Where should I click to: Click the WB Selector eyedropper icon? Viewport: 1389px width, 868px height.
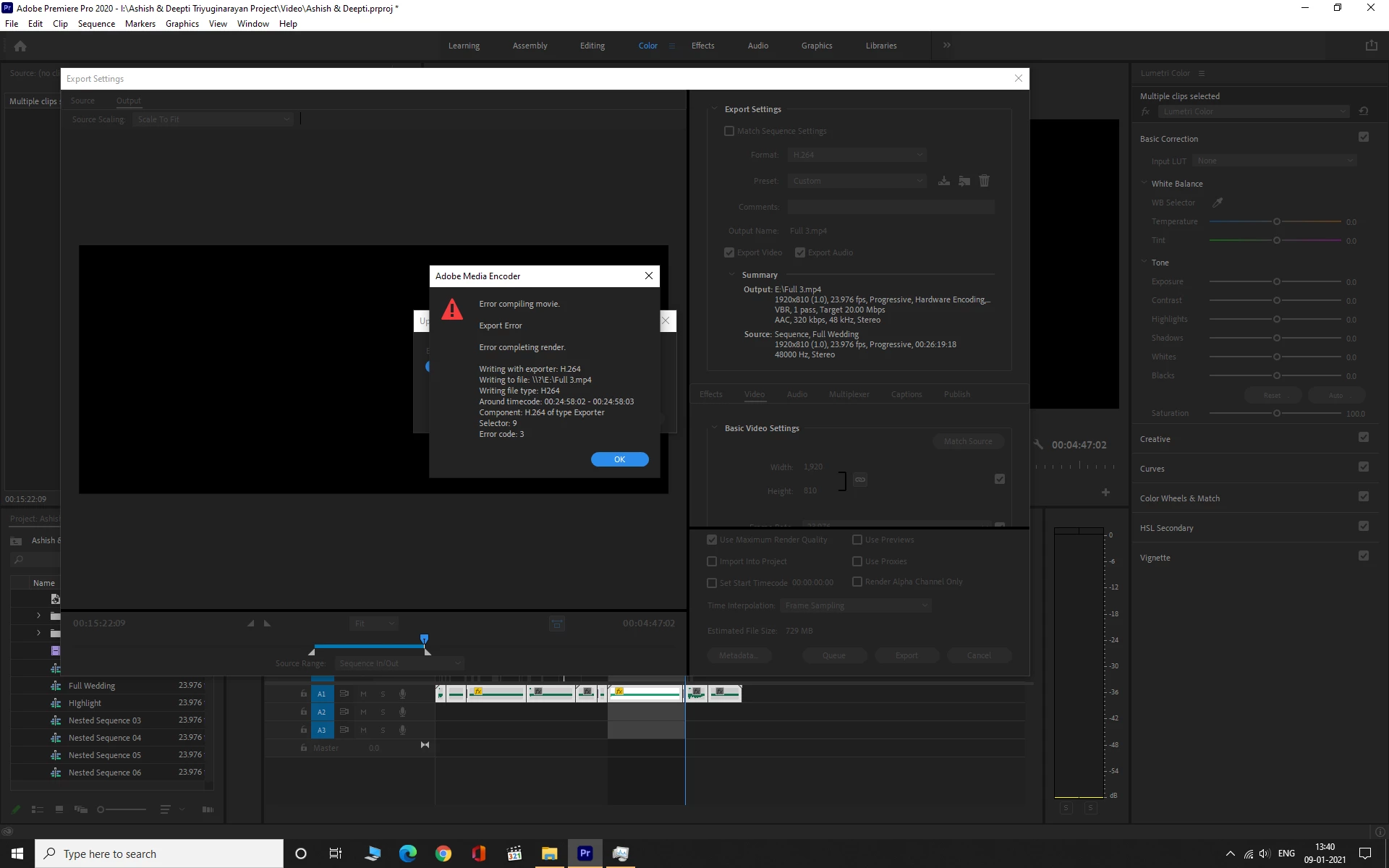[x=1218, y=203]
